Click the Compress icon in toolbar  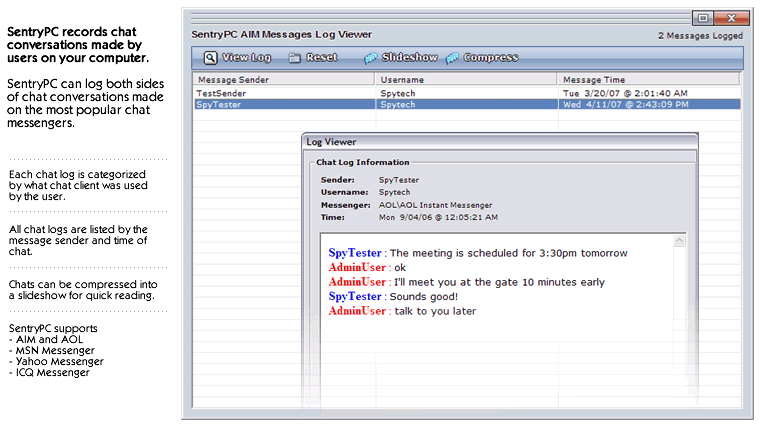pos(452,58)
